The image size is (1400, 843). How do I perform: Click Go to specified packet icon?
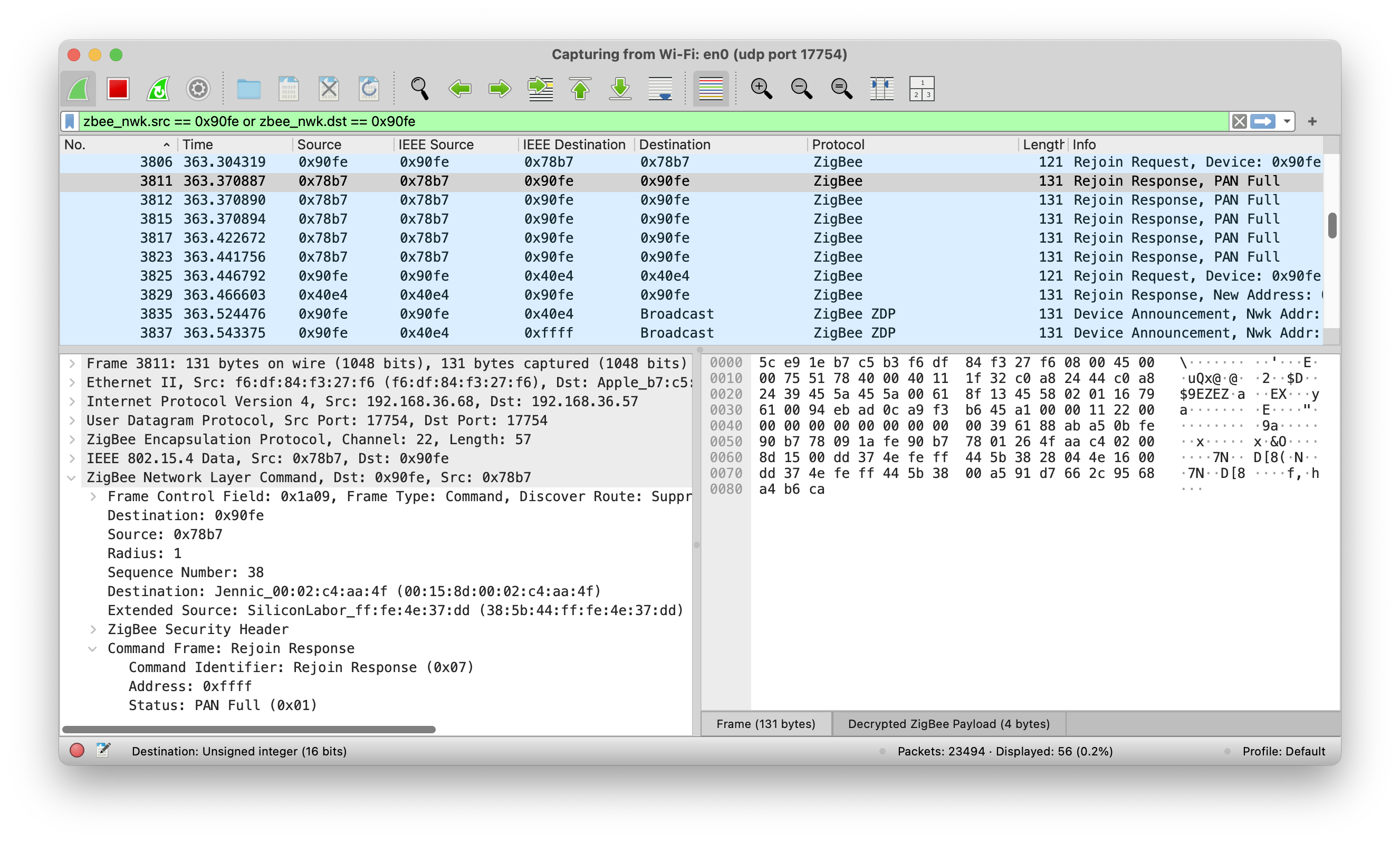click(x=540, y=89)
